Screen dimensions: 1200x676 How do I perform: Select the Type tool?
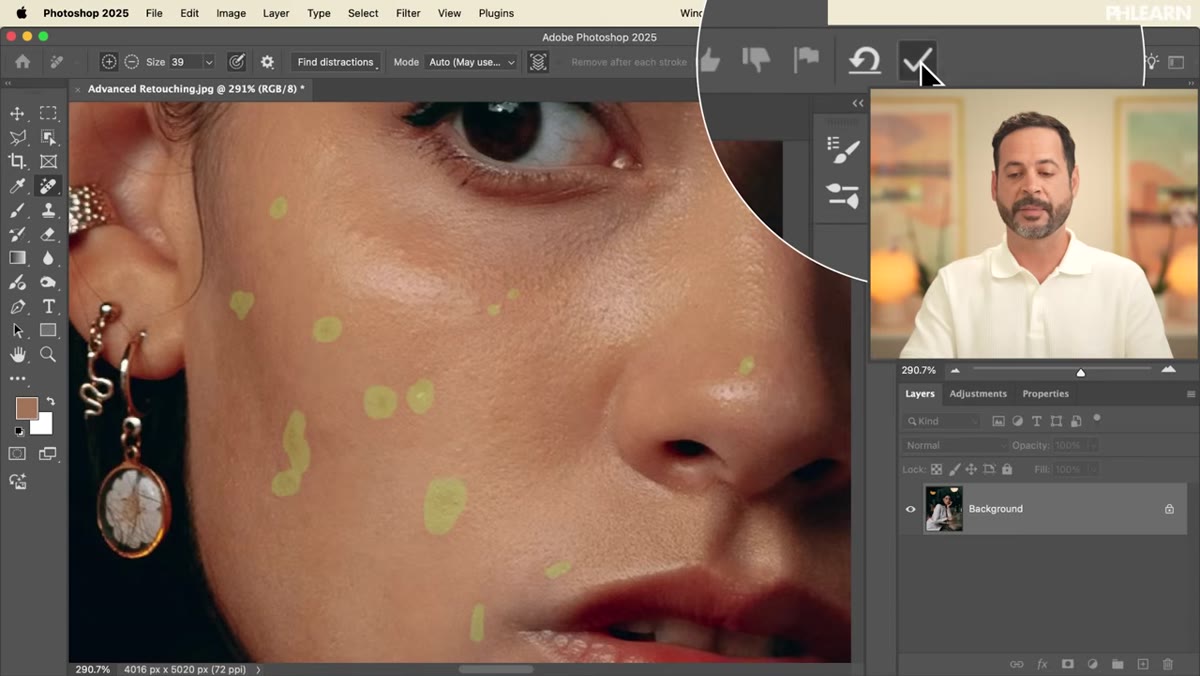click(x=48, y=307)
